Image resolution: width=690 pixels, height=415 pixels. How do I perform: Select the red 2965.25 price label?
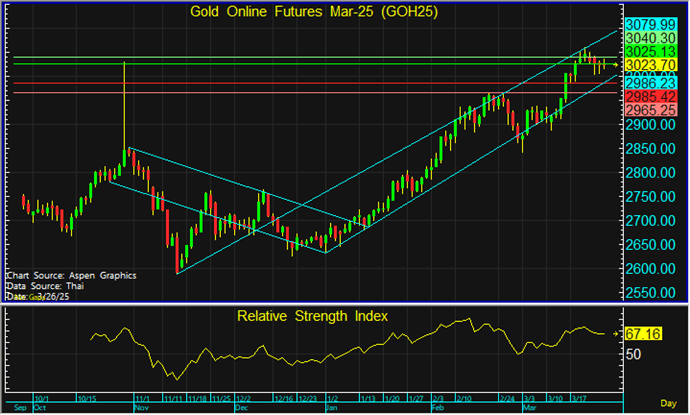651,110
